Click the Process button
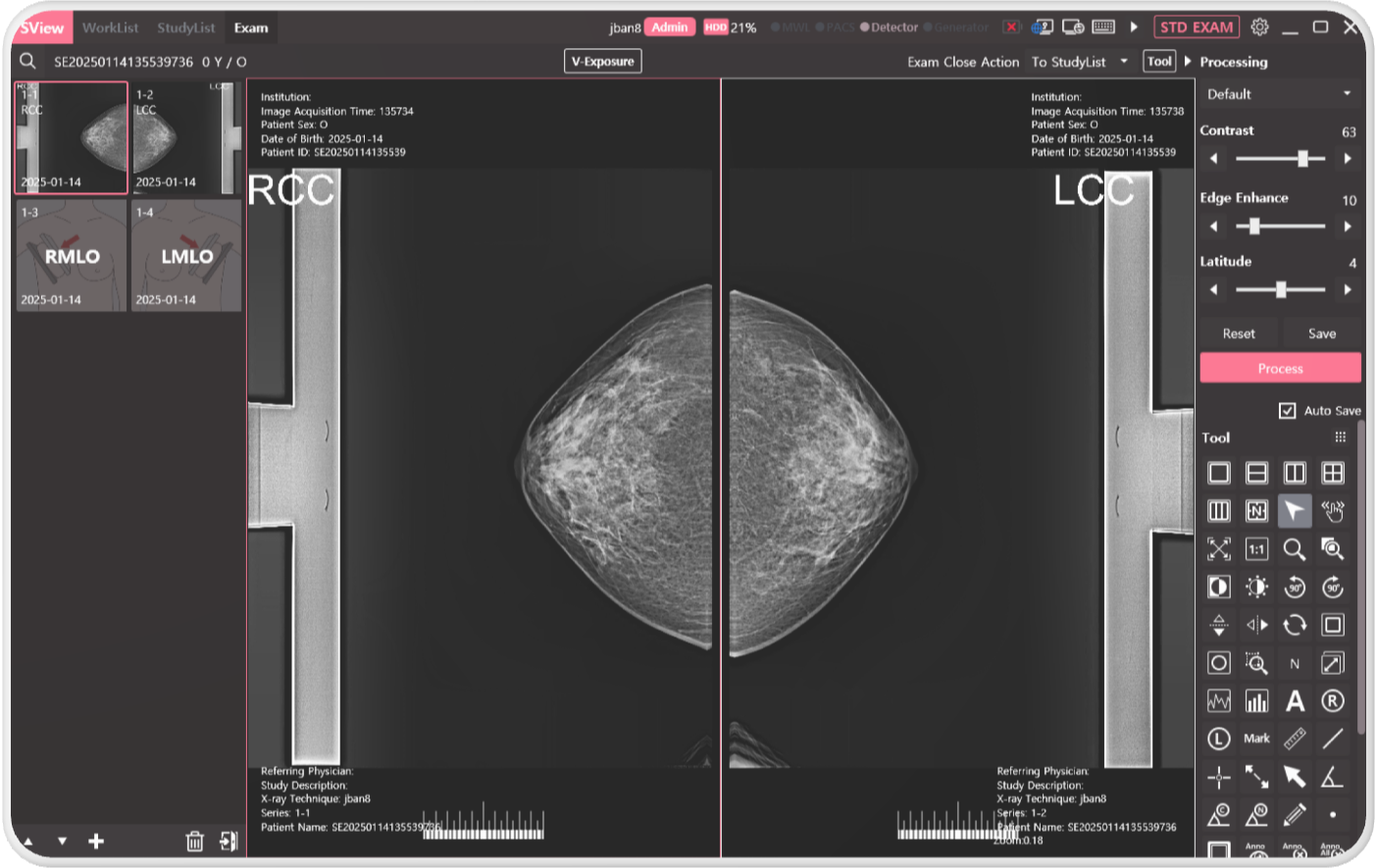This screenshot has width=1376, height=868. (1280, 369)
